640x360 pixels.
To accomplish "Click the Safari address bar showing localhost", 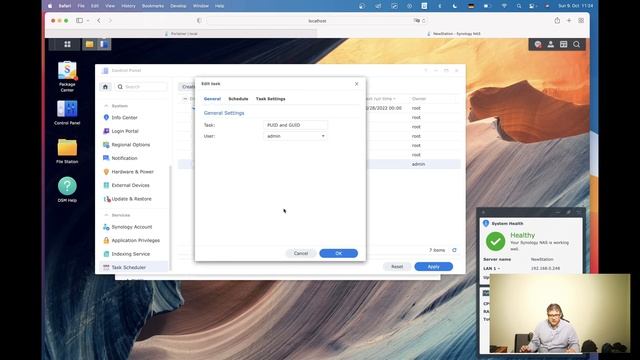I will (x=317, y=20).
